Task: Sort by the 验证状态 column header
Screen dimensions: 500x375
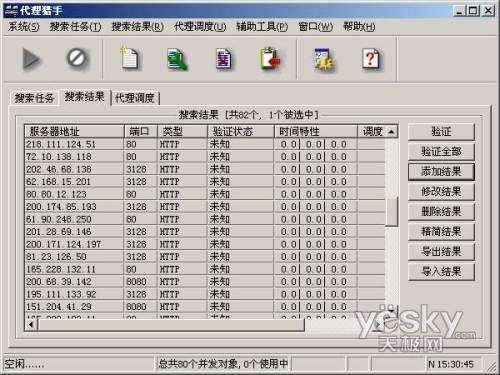Action: coord(240,132)
